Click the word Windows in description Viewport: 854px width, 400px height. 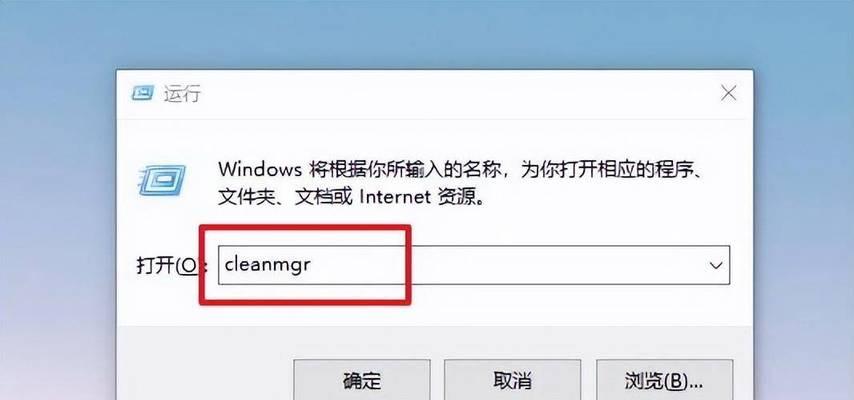[260, 169]
